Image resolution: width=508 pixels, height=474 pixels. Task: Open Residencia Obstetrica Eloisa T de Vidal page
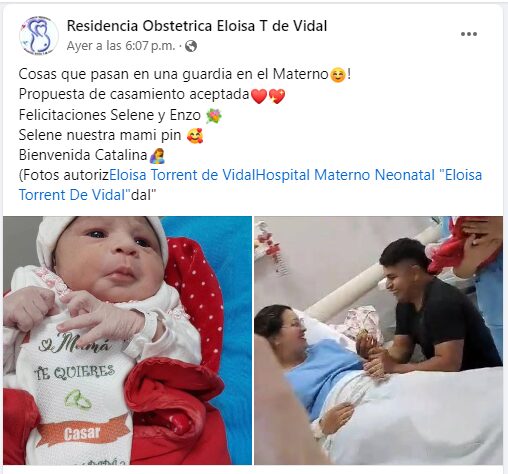coord(197,26)
